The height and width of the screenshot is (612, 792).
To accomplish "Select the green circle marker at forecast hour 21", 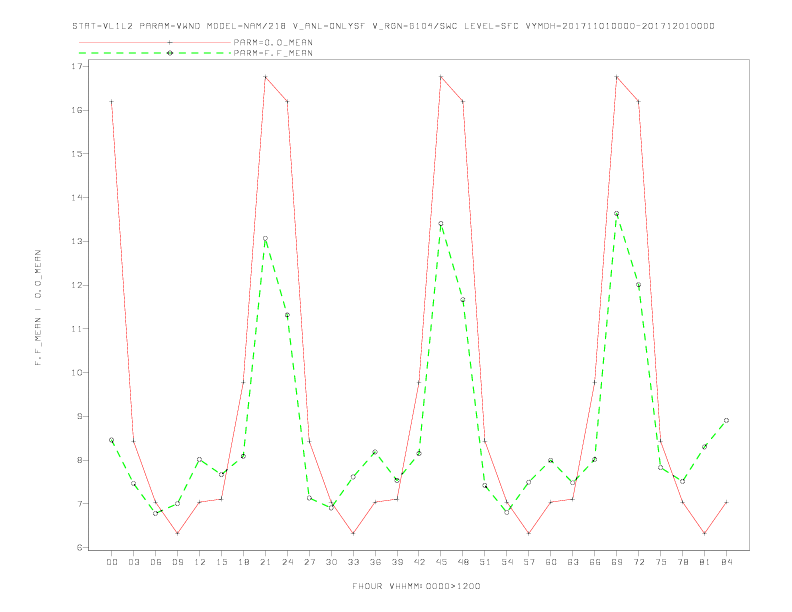I will click(x=265, y=238).
